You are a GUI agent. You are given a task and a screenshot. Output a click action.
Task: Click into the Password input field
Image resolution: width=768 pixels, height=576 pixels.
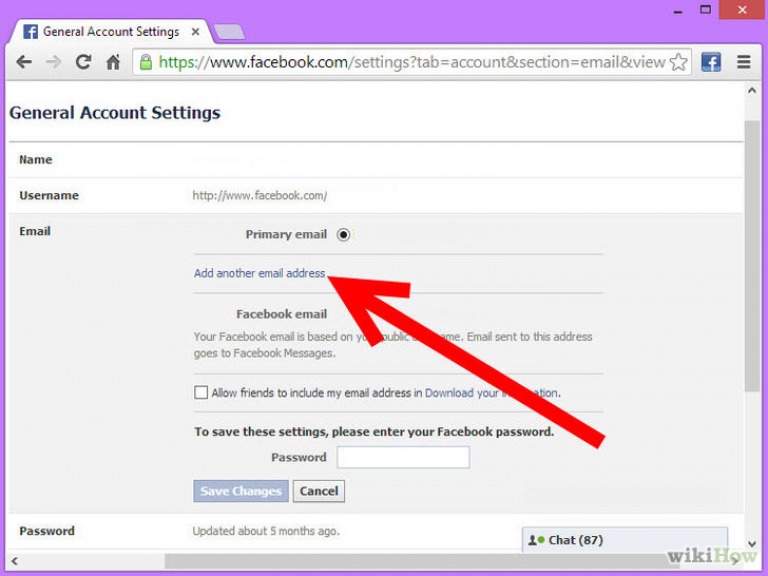point(403,457)
